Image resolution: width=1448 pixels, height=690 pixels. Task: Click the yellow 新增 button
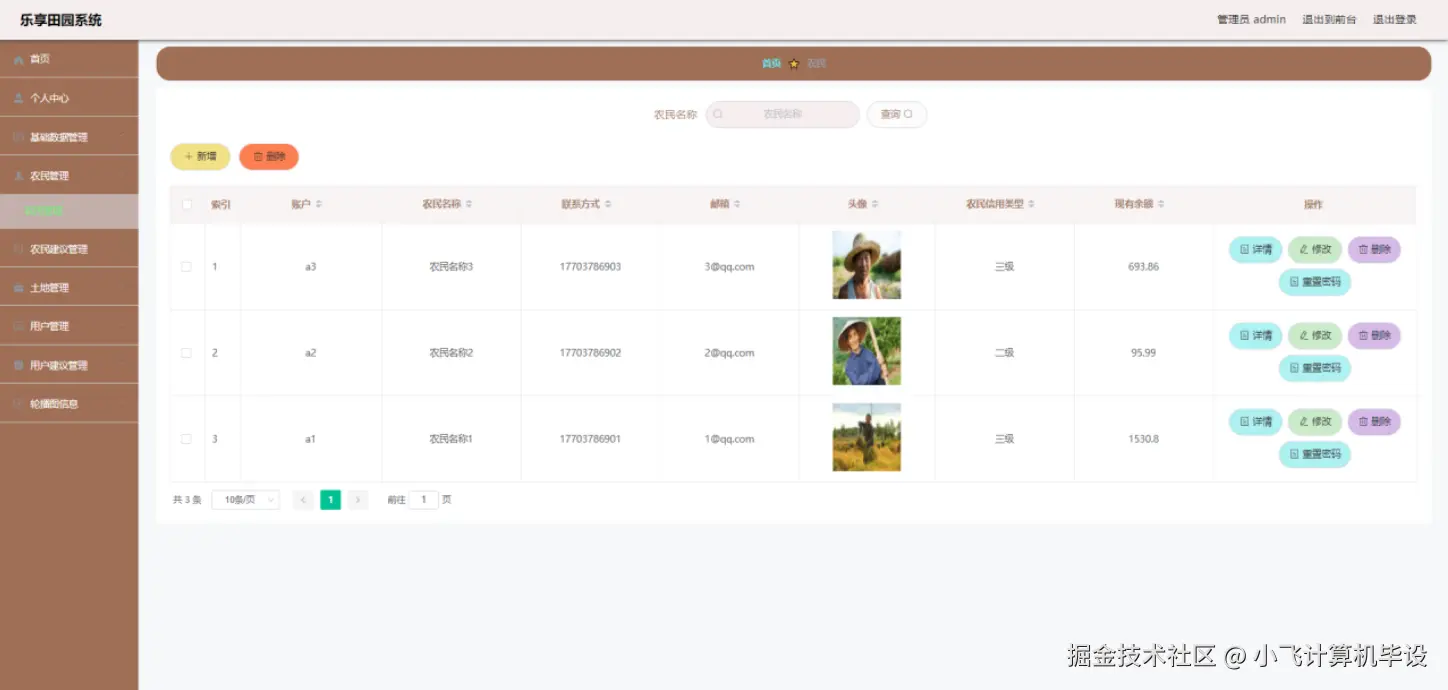(200, 157)
